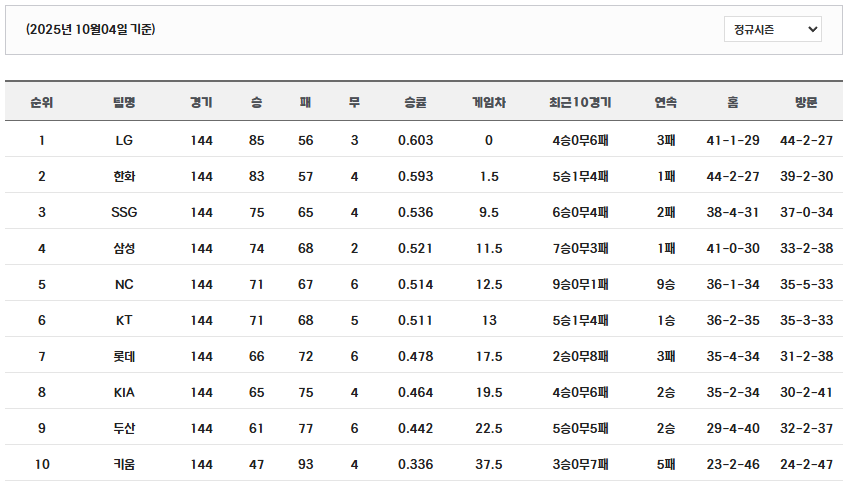Click 키움's away record 24-2-47
Image resolution: width=852 pixels, height=488 pixels.
pyautogui.click(x=806, y=464)
